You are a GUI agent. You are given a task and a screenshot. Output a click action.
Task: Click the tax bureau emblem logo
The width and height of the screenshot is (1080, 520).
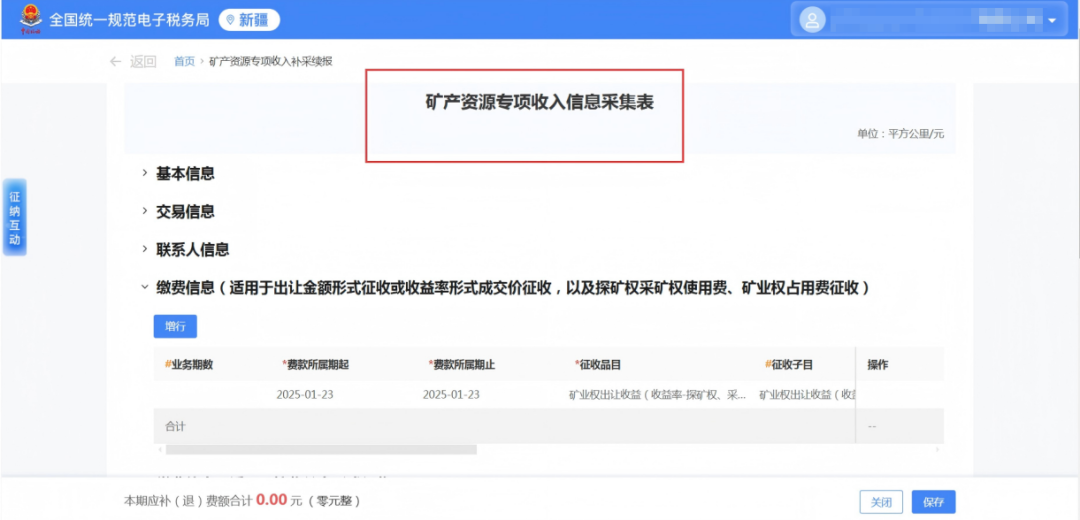30,19
